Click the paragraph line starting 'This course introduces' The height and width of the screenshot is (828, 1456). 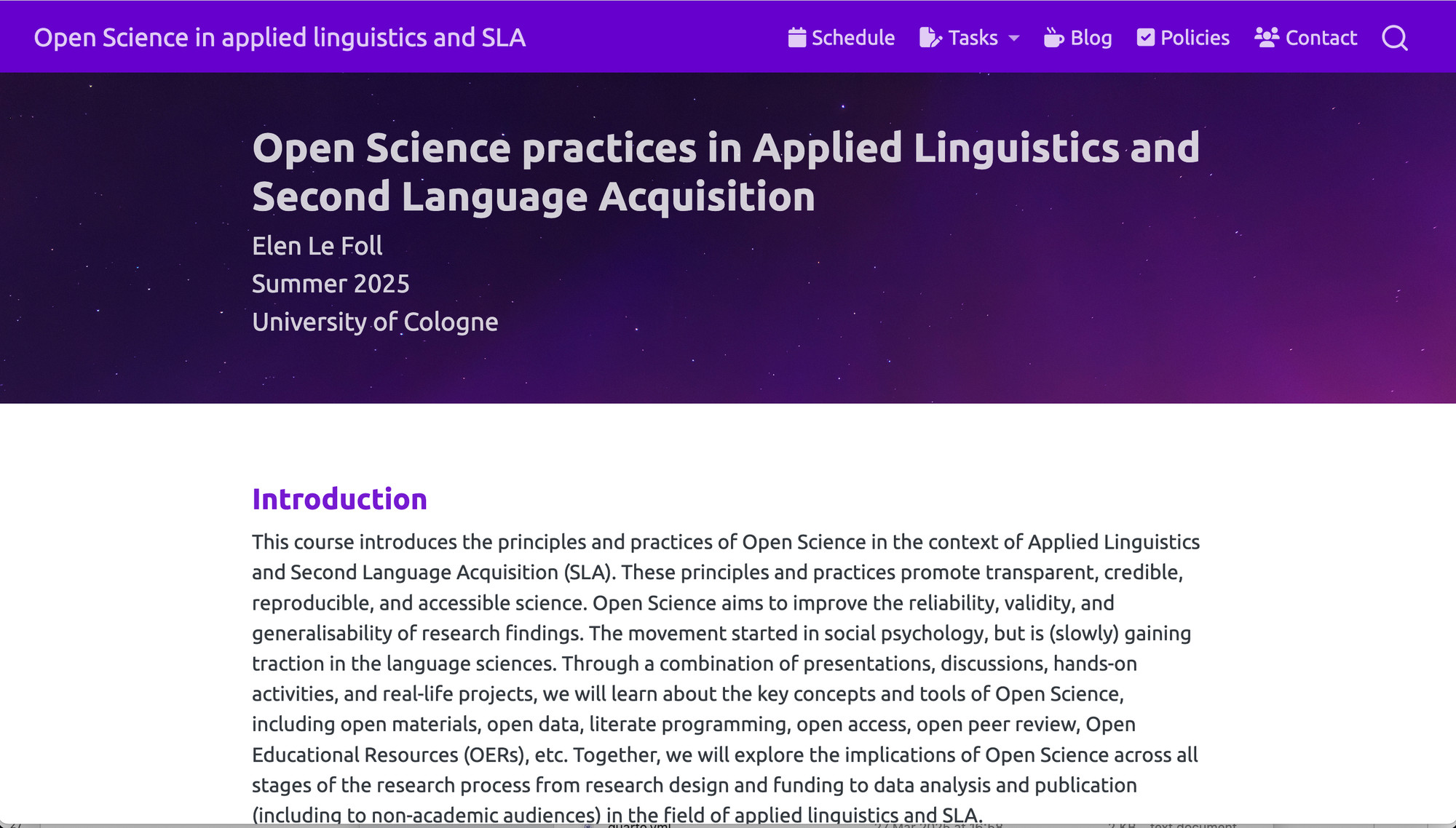[x=726, y=542]
